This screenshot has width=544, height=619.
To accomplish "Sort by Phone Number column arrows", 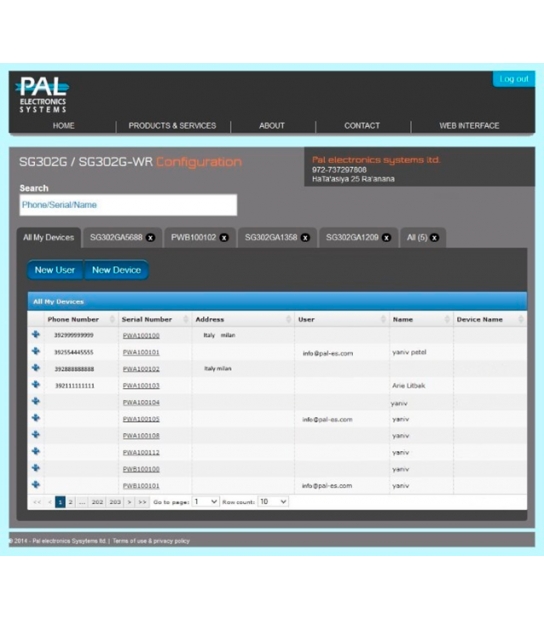I will coord(112,319).
